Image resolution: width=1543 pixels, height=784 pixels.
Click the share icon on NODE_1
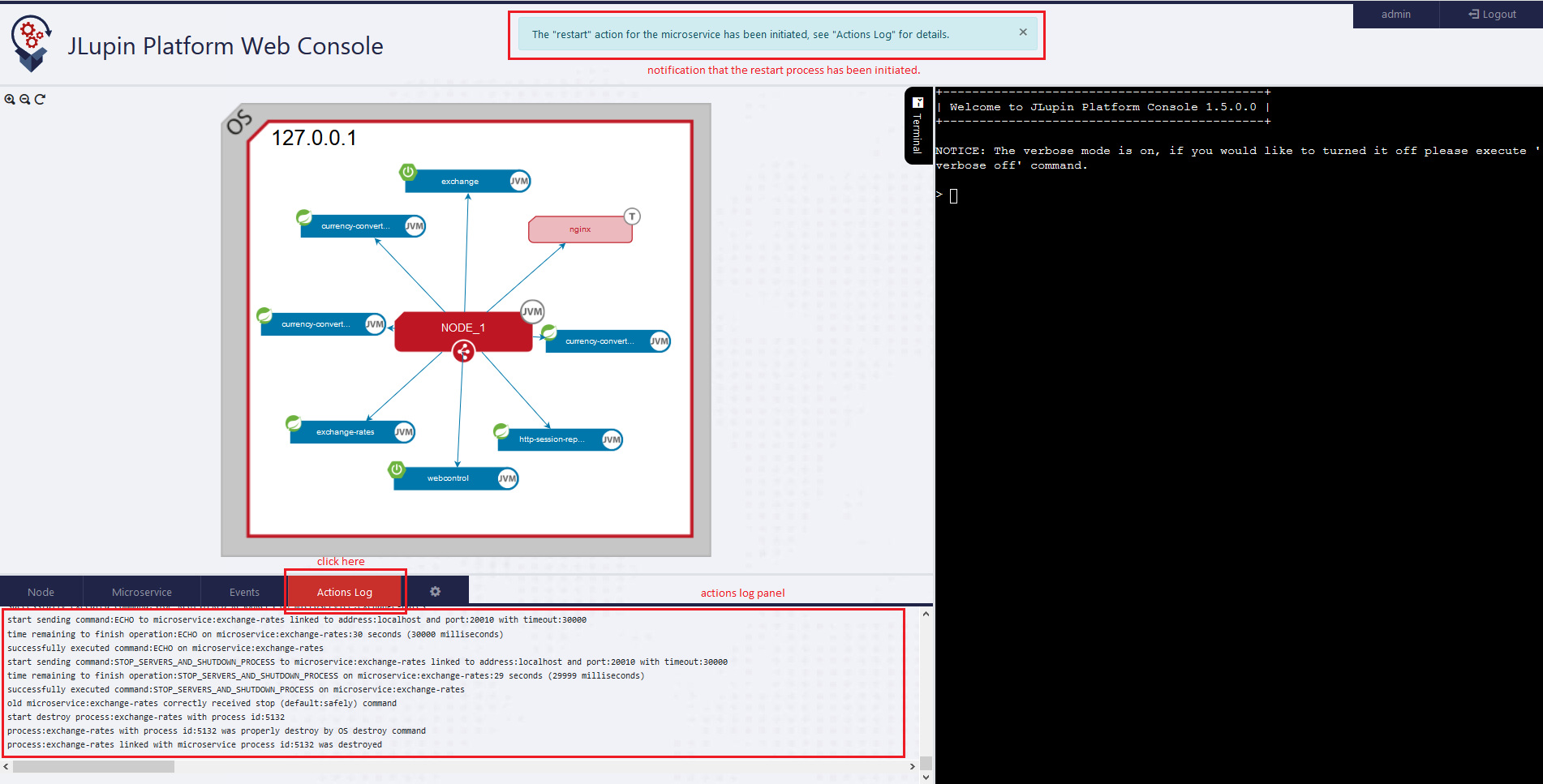[x=463, y=351]
